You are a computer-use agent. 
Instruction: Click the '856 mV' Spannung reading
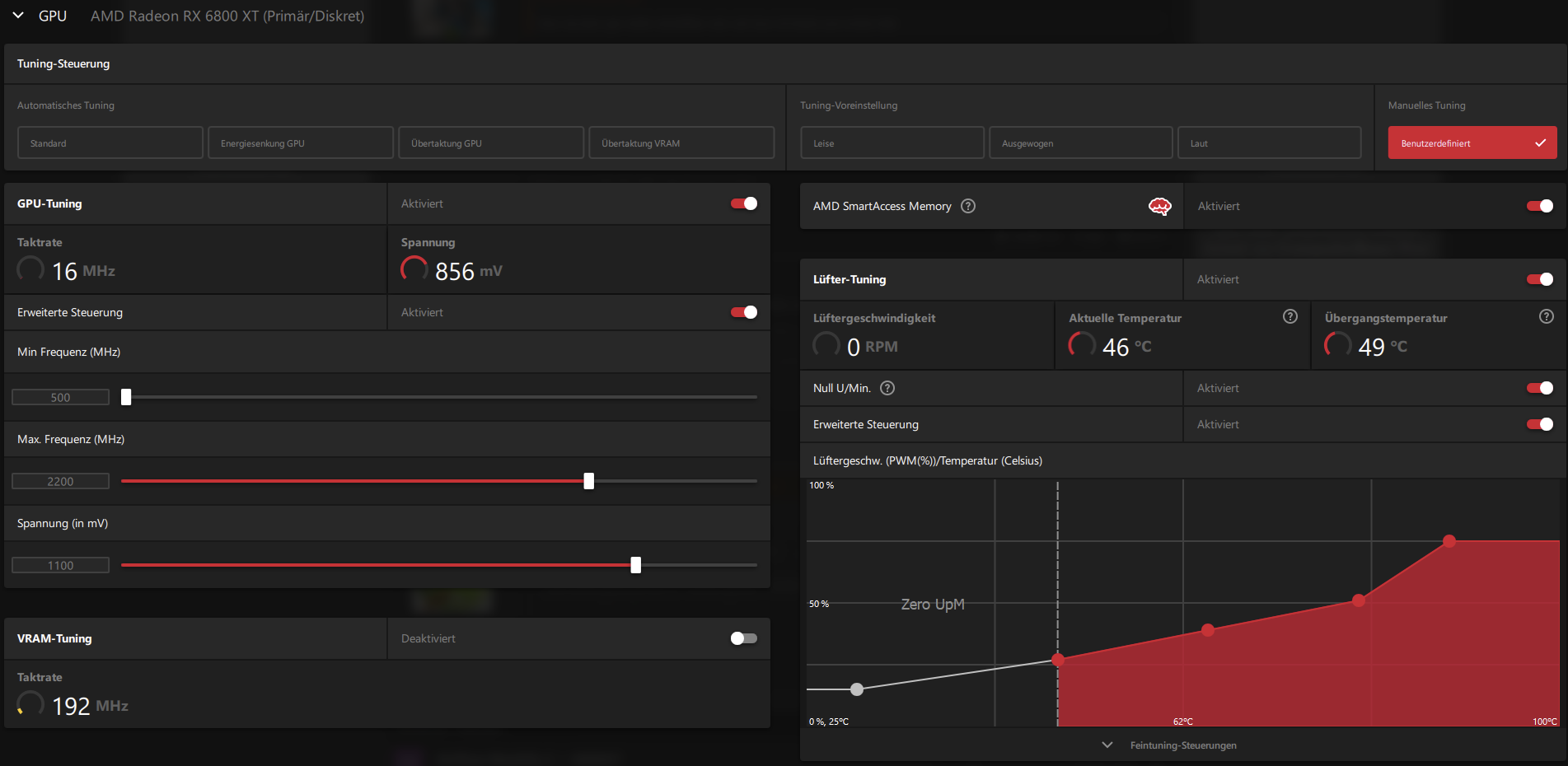468,271
